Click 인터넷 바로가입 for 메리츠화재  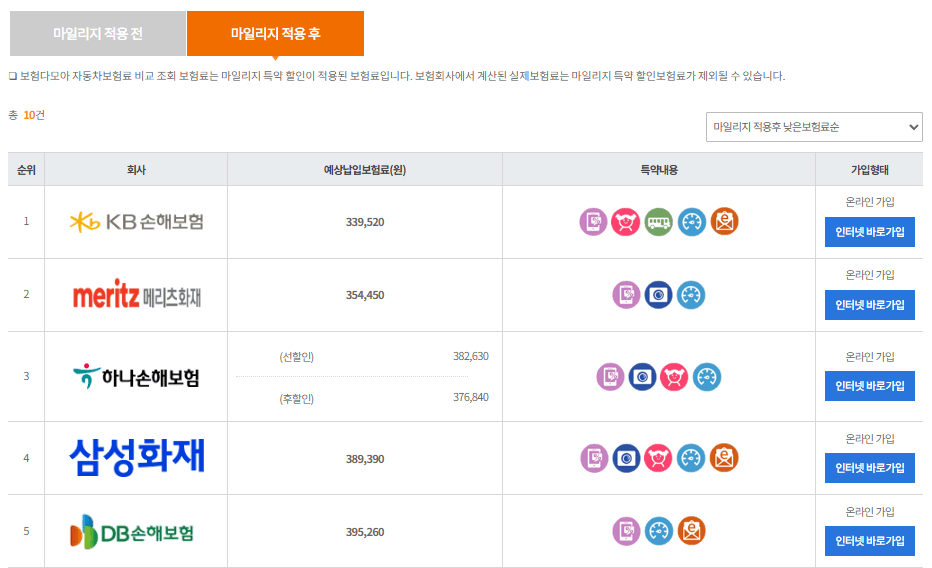pyautogui.click(x=870, y=305)
